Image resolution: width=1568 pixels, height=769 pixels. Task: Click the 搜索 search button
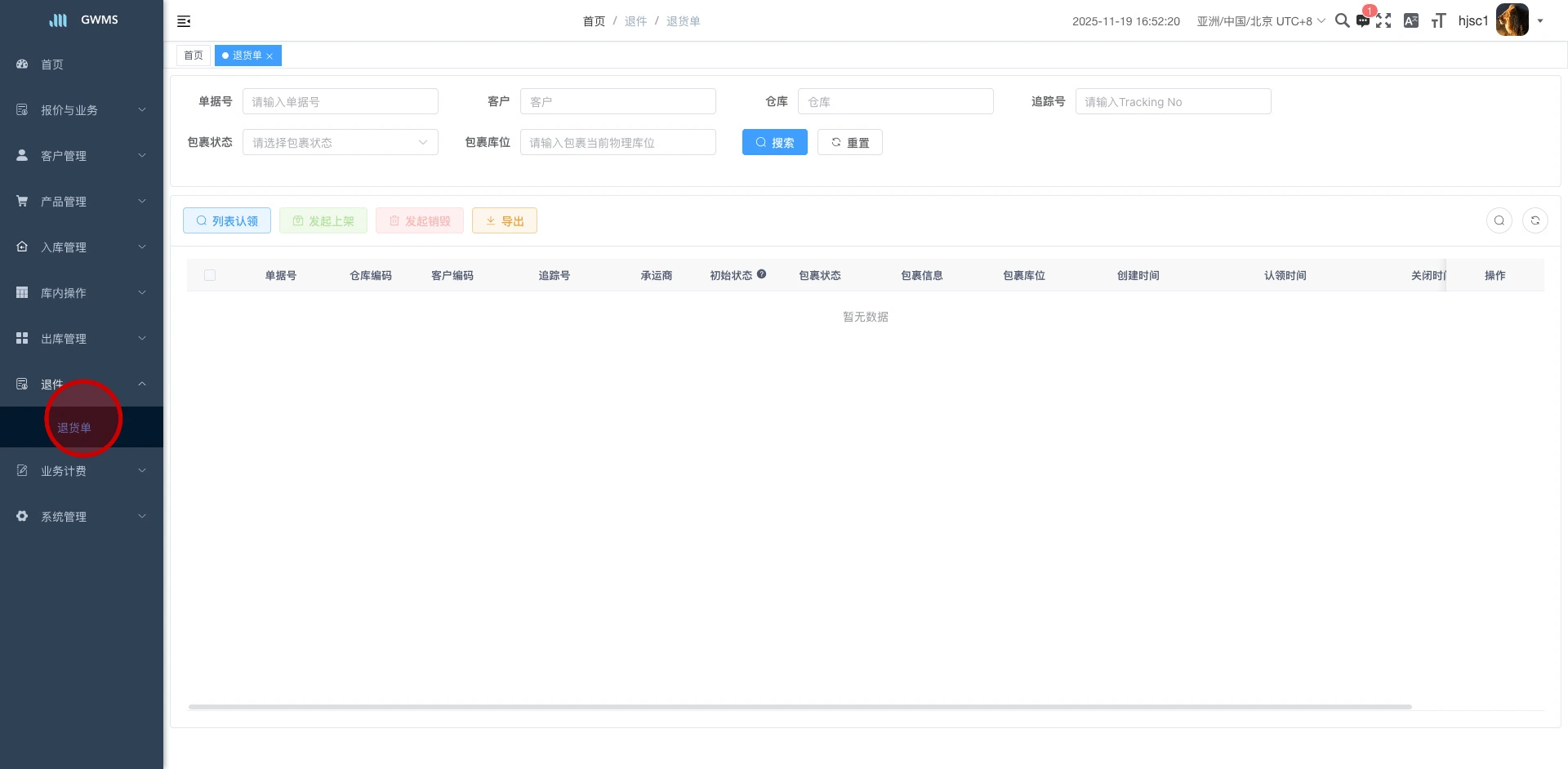[x=774, y=142]
